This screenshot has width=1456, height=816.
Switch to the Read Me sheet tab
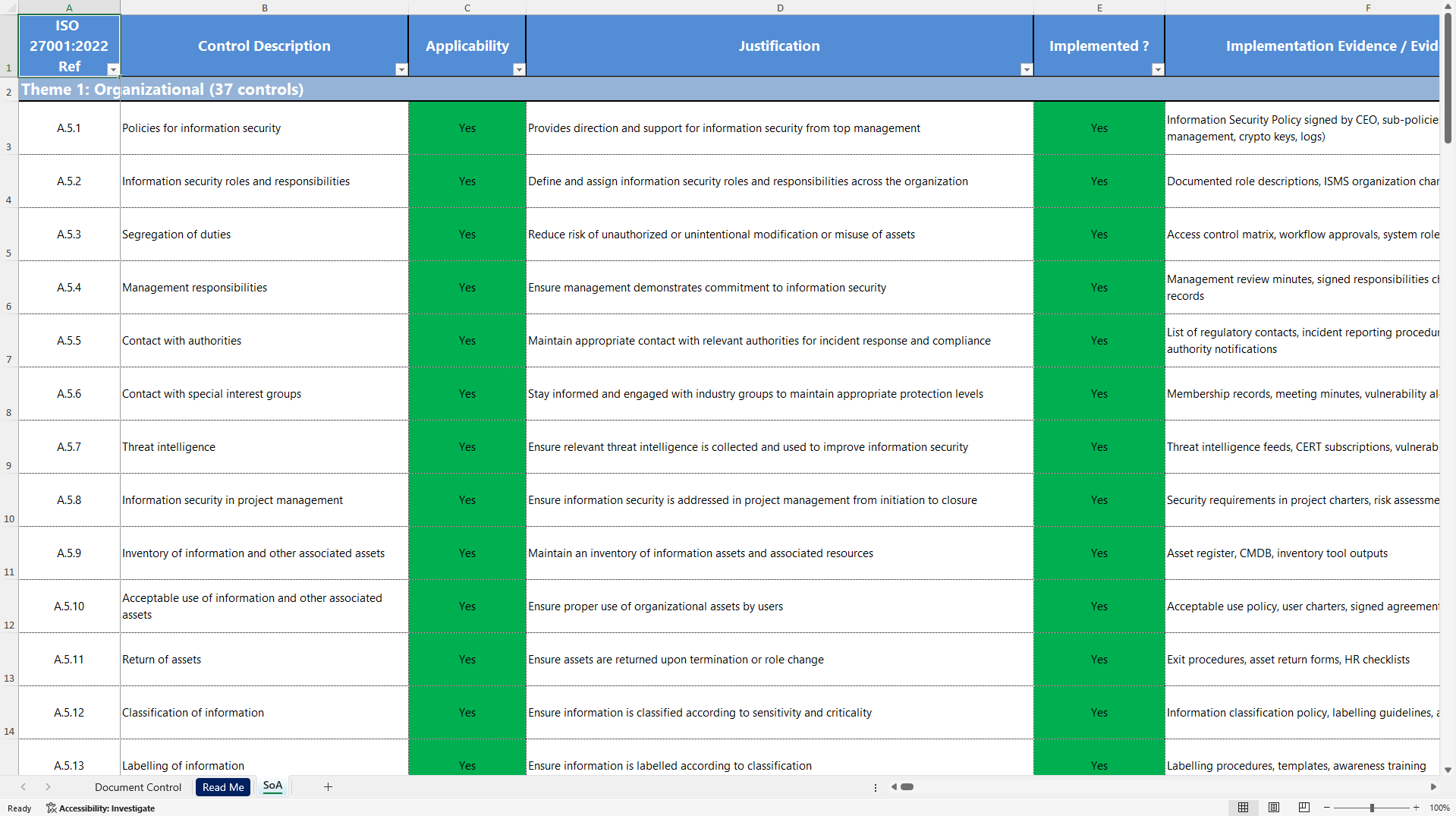tap(223, 787)
